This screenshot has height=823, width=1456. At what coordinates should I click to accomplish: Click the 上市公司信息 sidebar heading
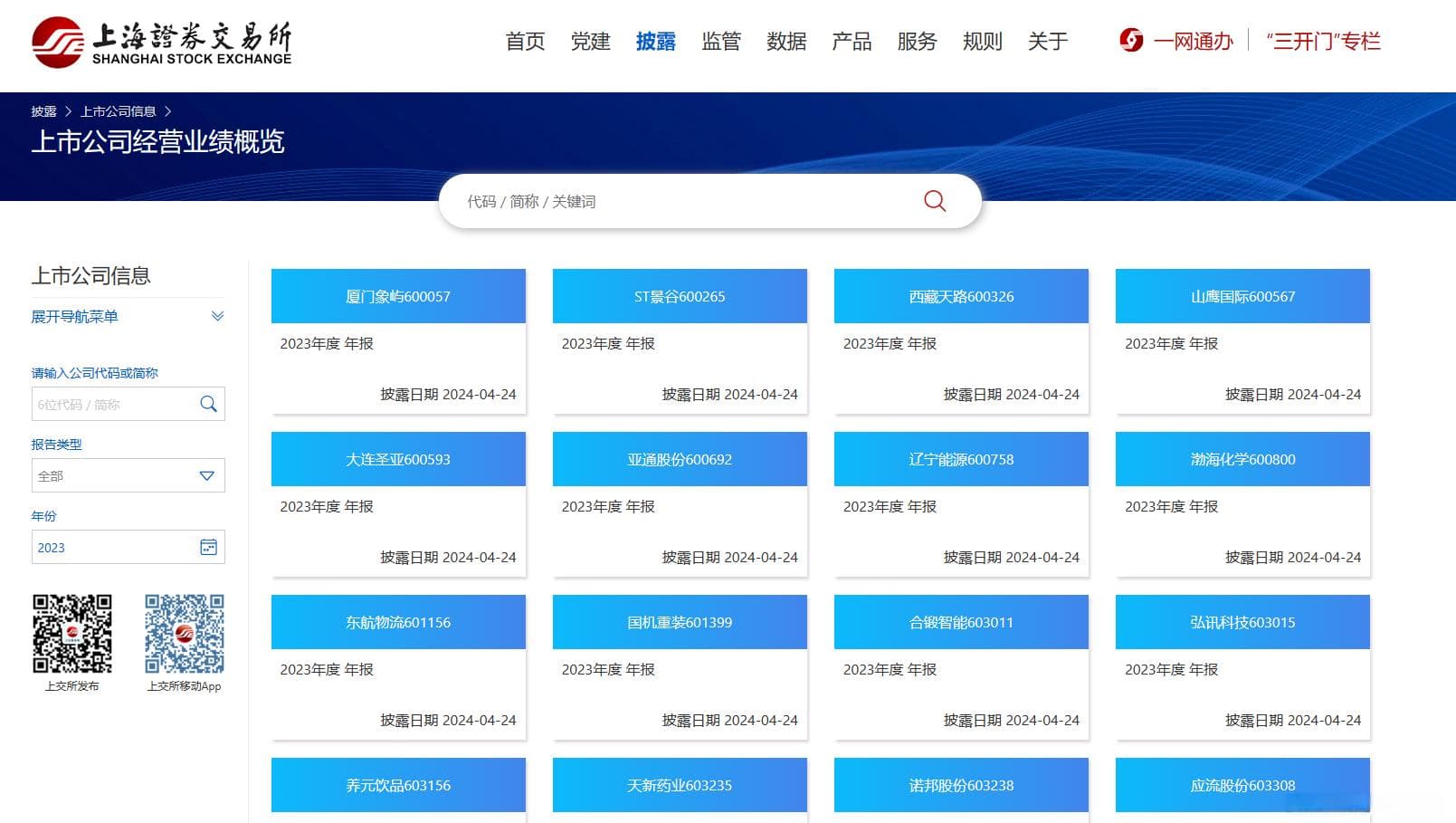coord(91,275)
